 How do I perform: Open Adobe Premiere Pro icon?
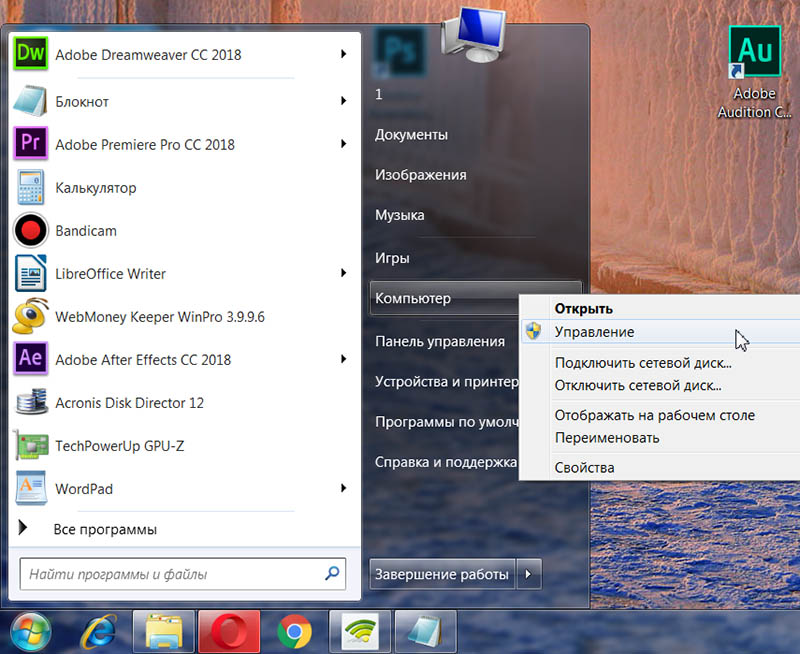coord(31,143)
